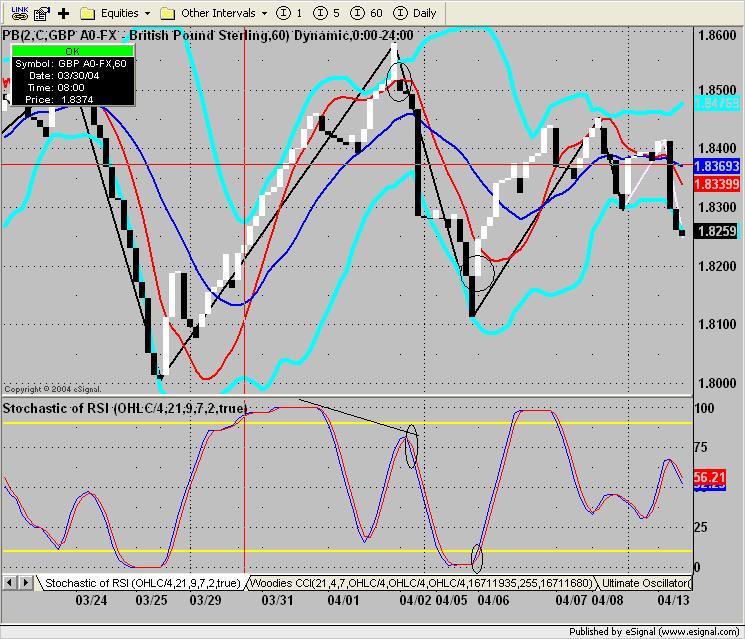
Task: Click Published by eSignal status text
Action: tap(654, 631)
